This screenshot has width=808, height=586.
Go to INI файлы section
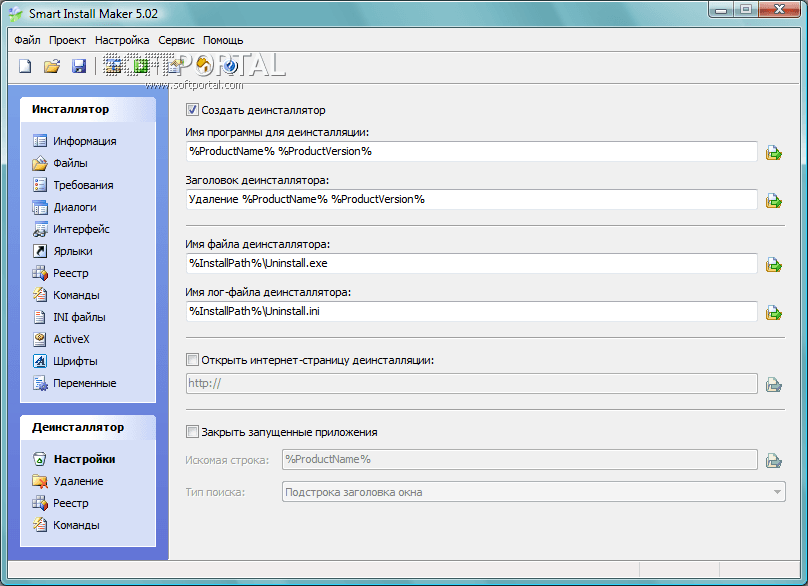click(x=70, y=317)
